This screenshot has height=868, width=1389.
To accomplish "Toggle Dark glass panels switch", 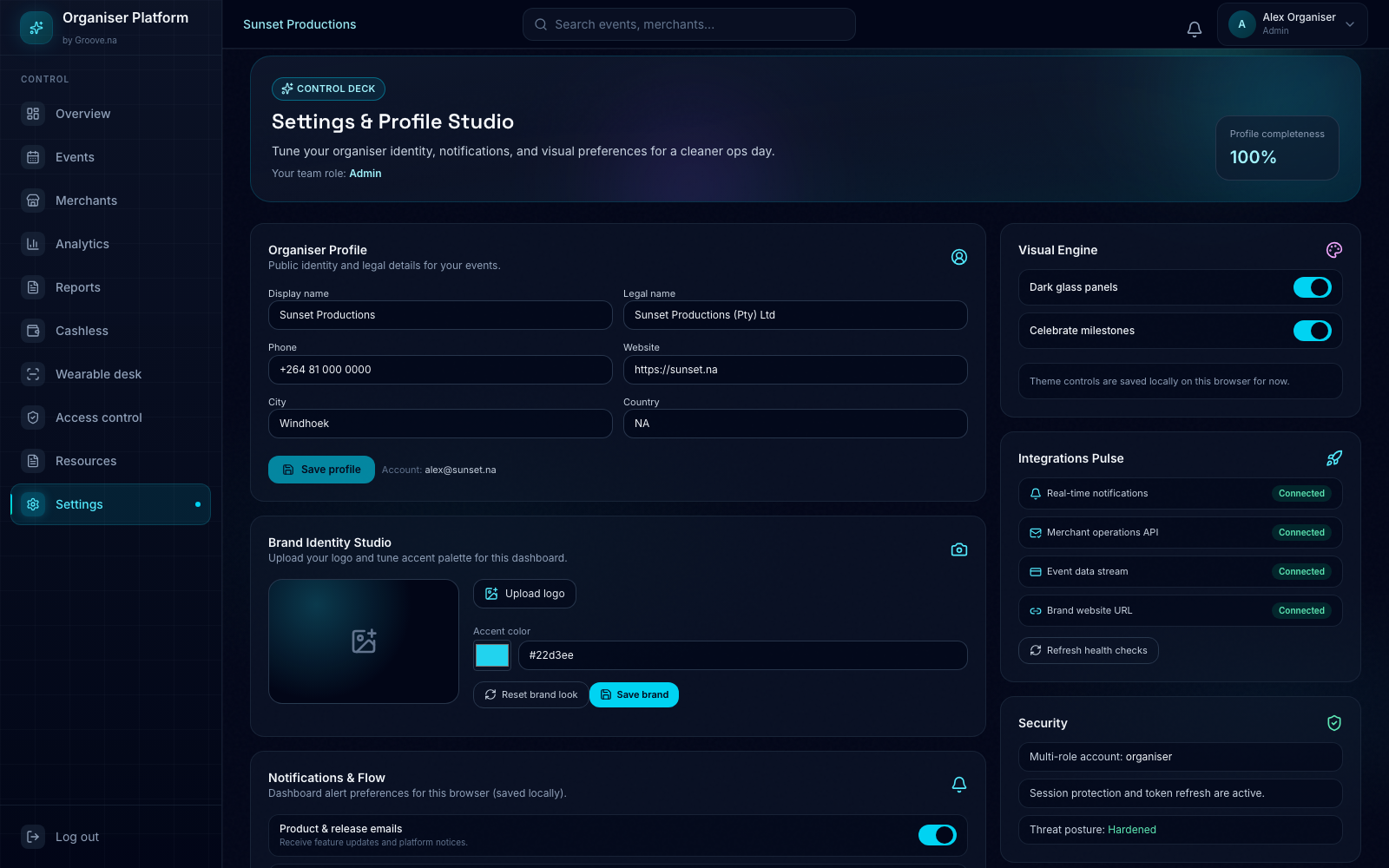I will 1312,287.
